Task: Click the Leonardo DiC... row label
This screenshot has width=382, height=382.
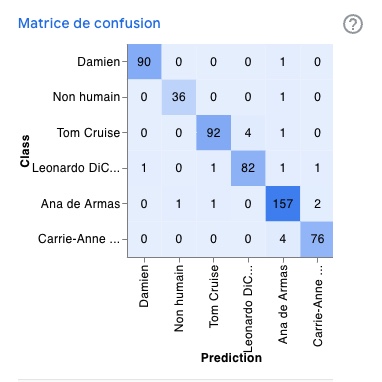Action: point(76,168)
